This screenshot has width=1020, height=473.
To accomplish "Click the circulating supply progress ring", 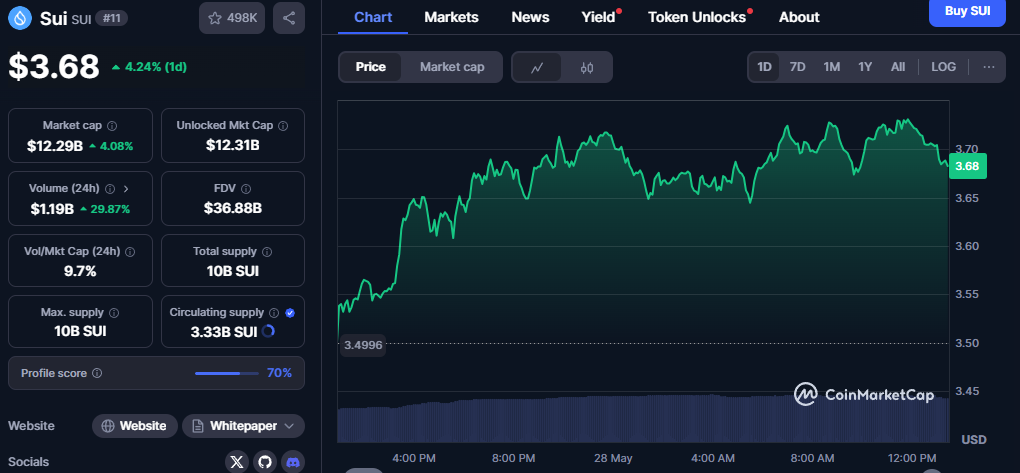I will tap(268, 332).
